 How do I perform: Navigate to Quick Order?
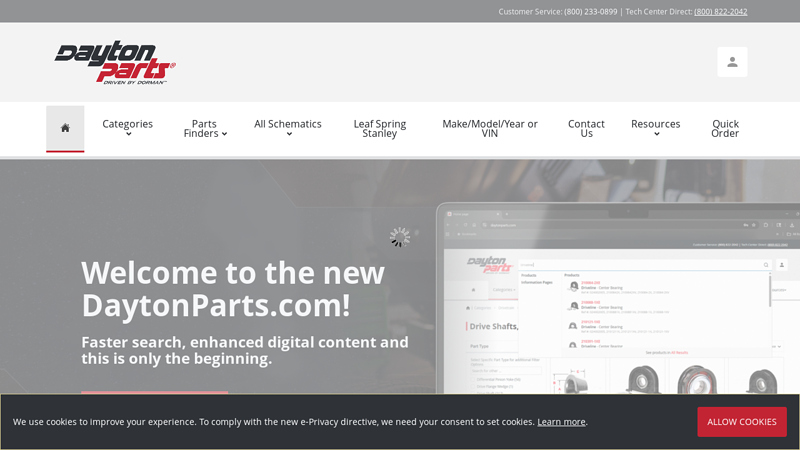pos(725,128)
